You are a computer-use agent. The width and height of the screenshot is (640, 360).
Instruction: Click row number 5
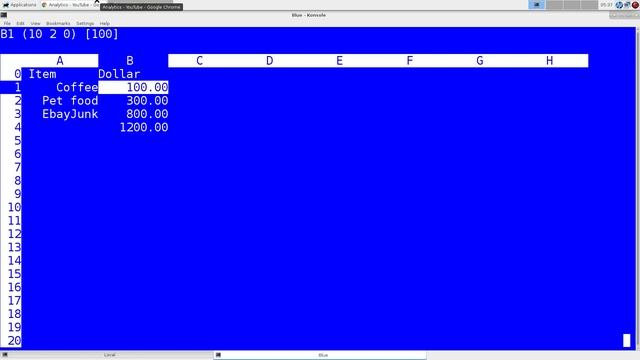(17, 141)
